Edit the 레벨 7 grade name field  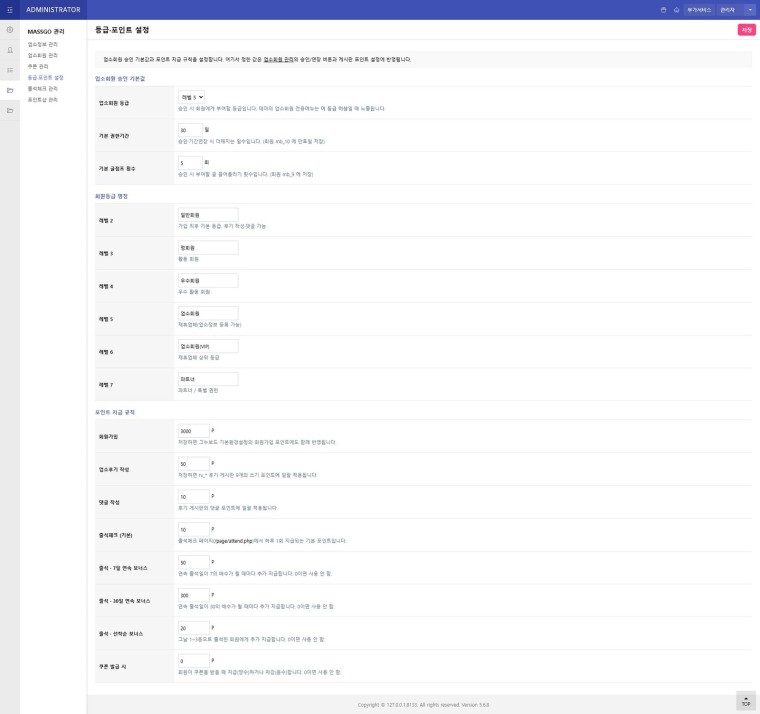(208, 379)
